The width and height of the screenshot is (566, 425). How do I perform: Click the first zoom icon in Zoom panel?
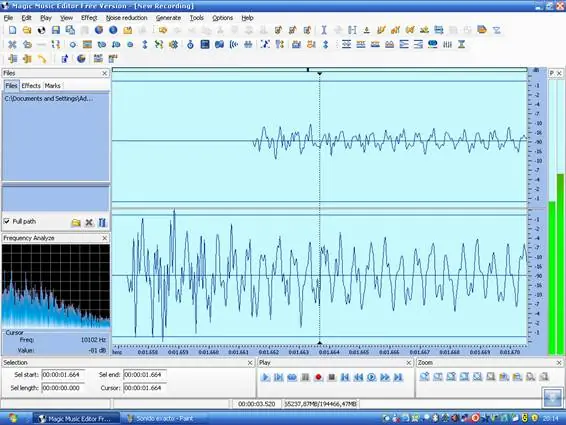coord(425,377)
